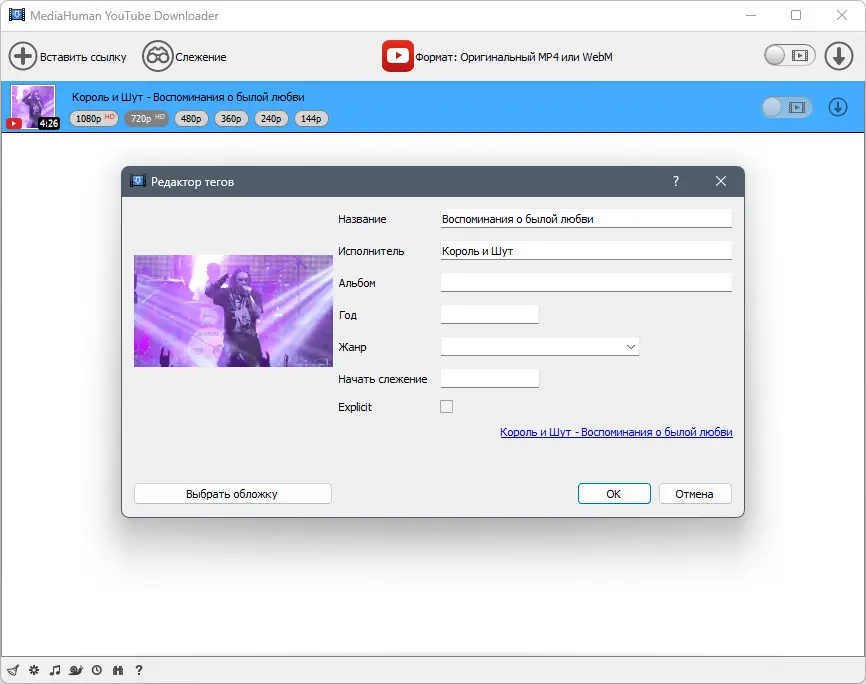The height and width of the screenshot is (684, 866).
Task: Select the 720p HD quality badge
Action: [x=147, y=118]
